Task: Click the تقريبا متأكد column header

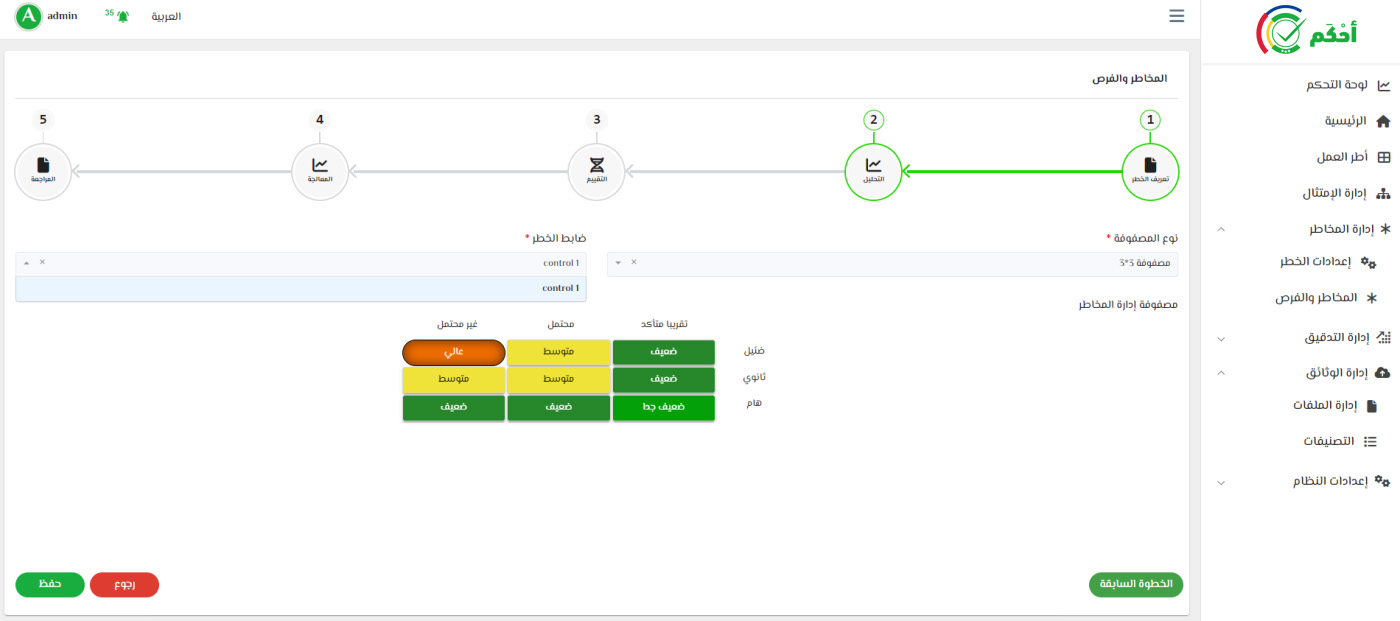Action: coord(664,324)
